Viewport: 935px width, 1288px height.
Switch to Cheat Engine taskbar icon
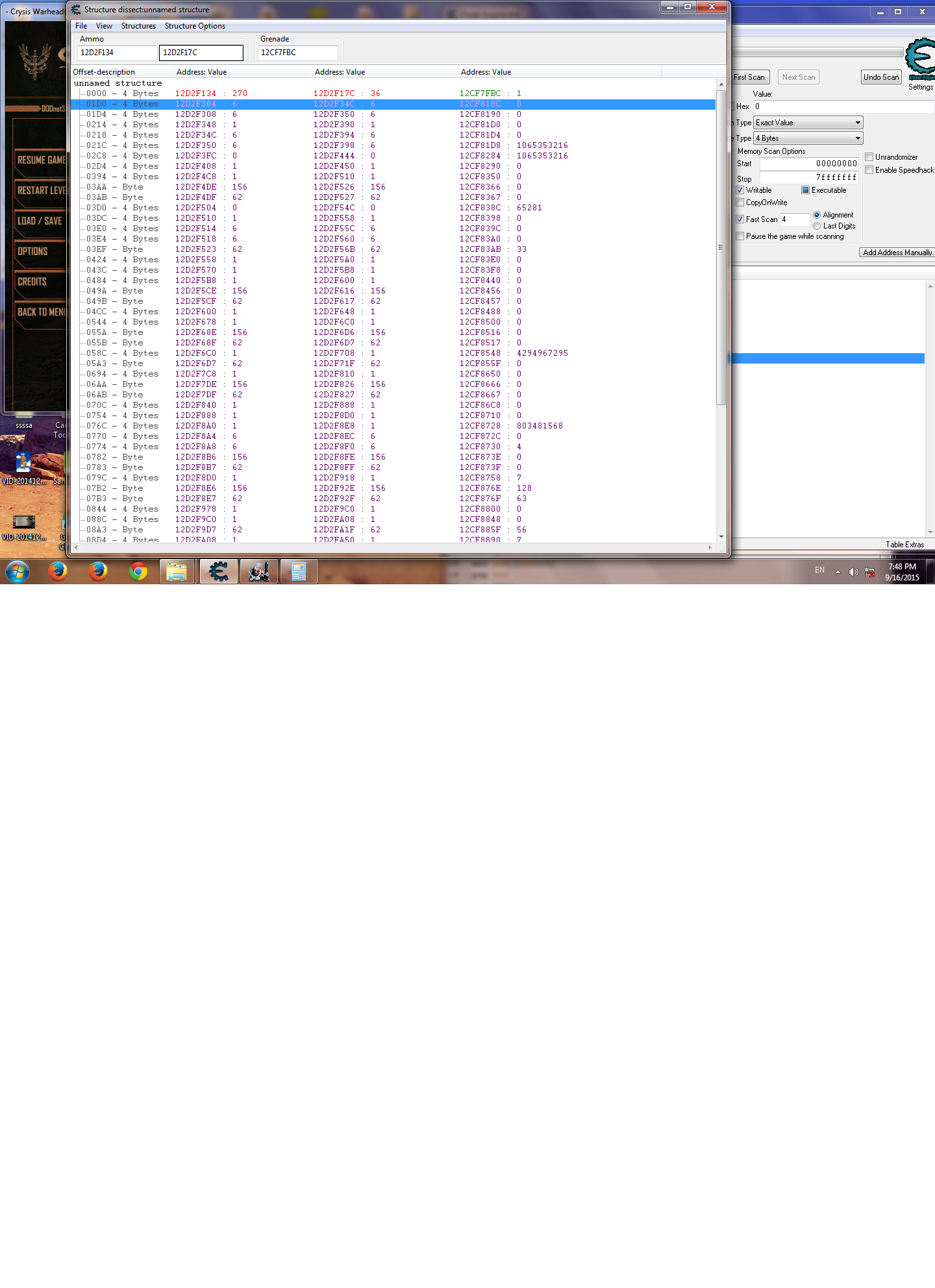coord(218,571)
